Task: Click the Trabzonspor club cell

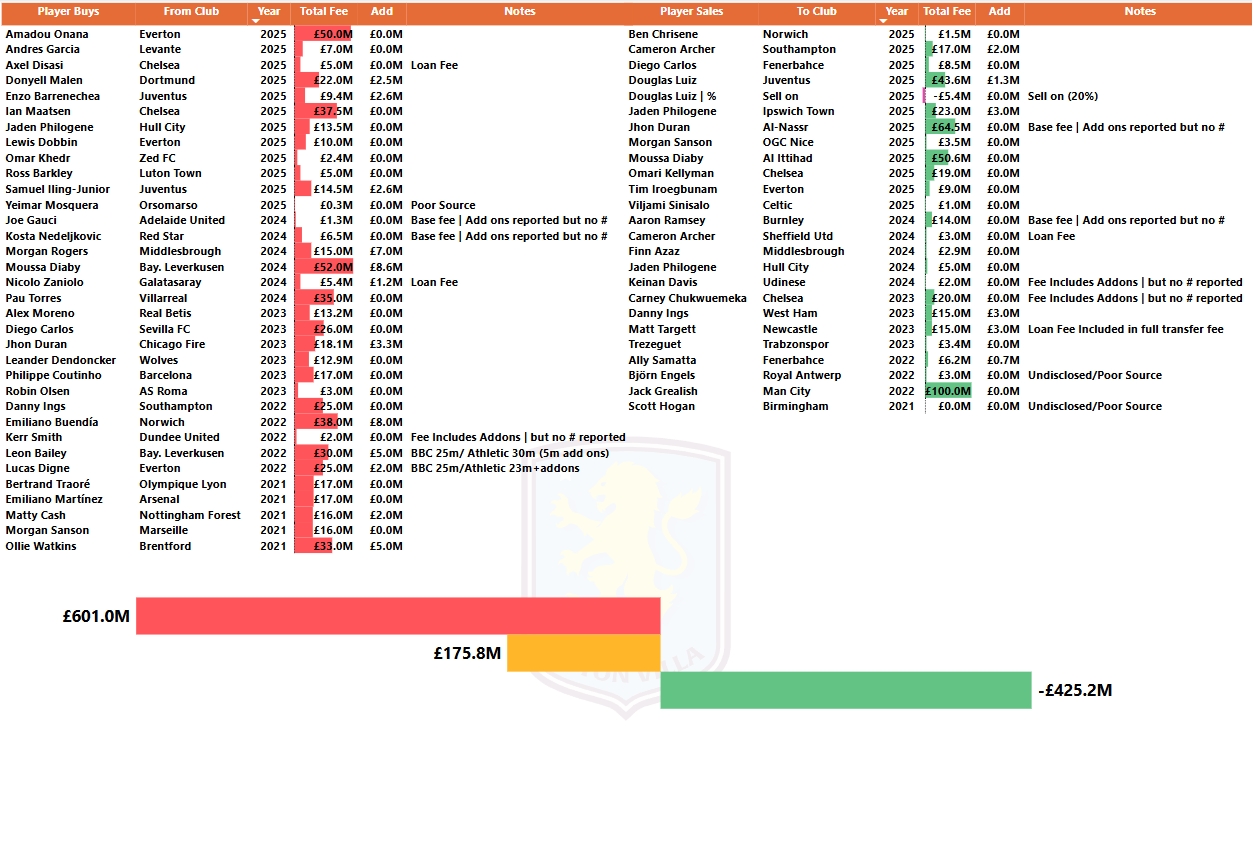Action: pyautogui.click(x=795, y=344)
